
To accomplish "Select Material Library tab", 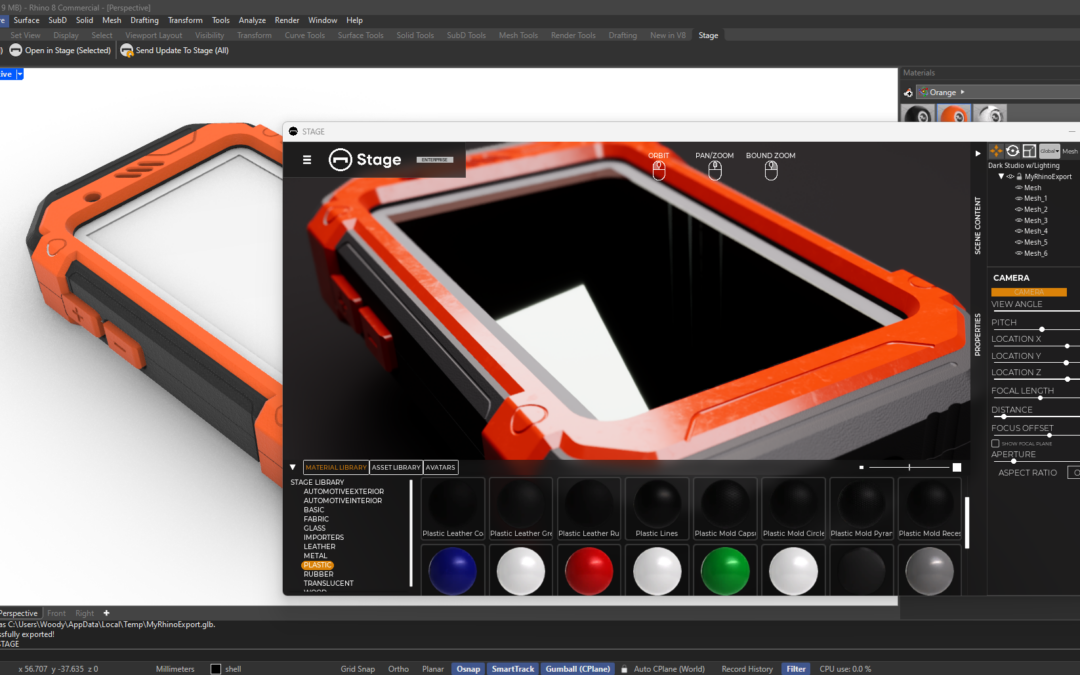I will [336, 467].
